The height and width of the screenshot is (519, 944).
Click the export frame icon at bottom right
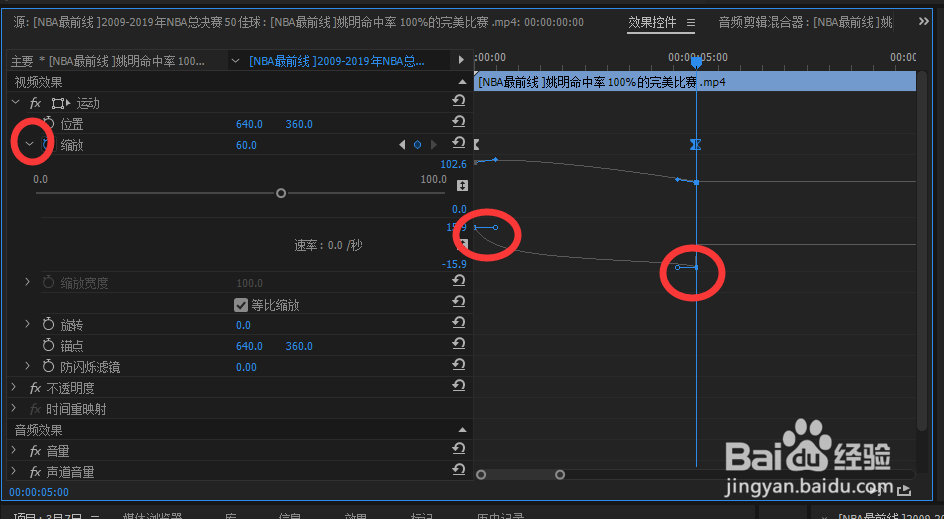pos(904,491)
